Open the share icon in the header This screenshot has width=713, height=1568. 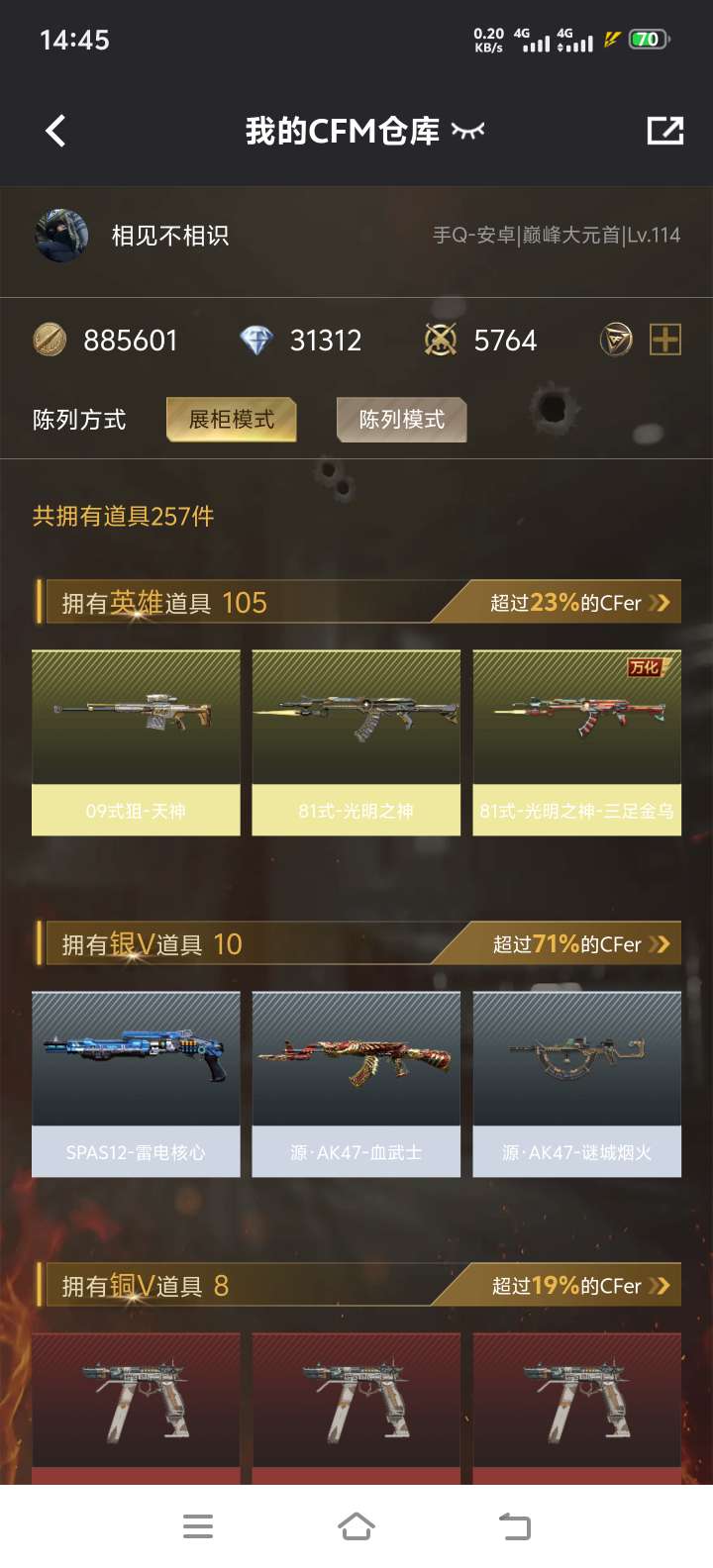tap(664, 131)
